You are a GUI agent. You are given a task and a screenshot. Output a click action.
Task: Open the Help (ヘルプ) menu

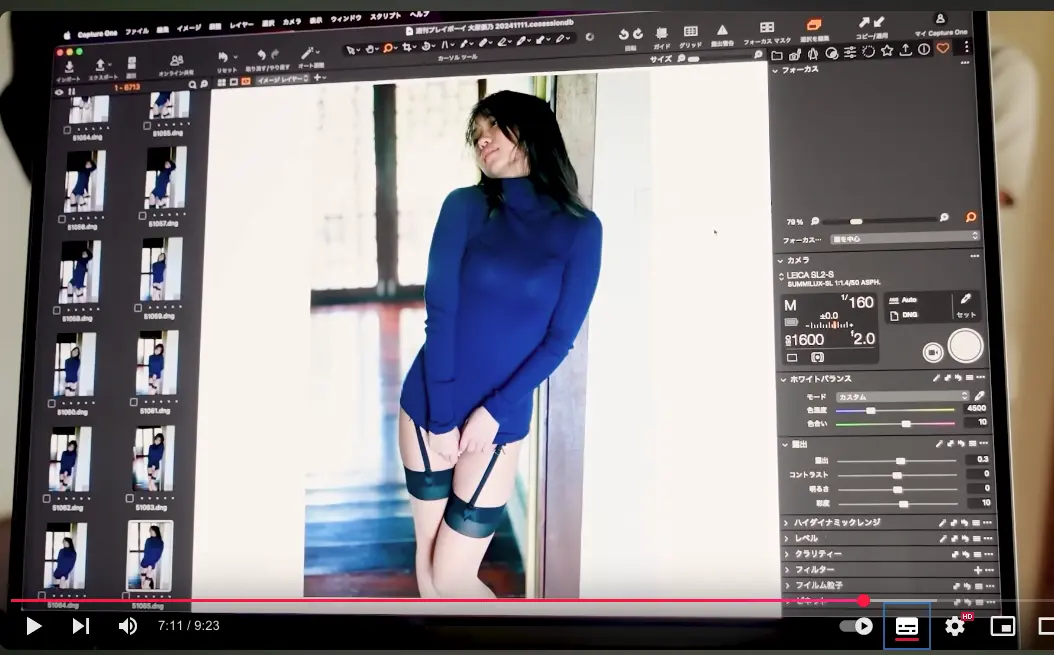[x=419, y=14]
